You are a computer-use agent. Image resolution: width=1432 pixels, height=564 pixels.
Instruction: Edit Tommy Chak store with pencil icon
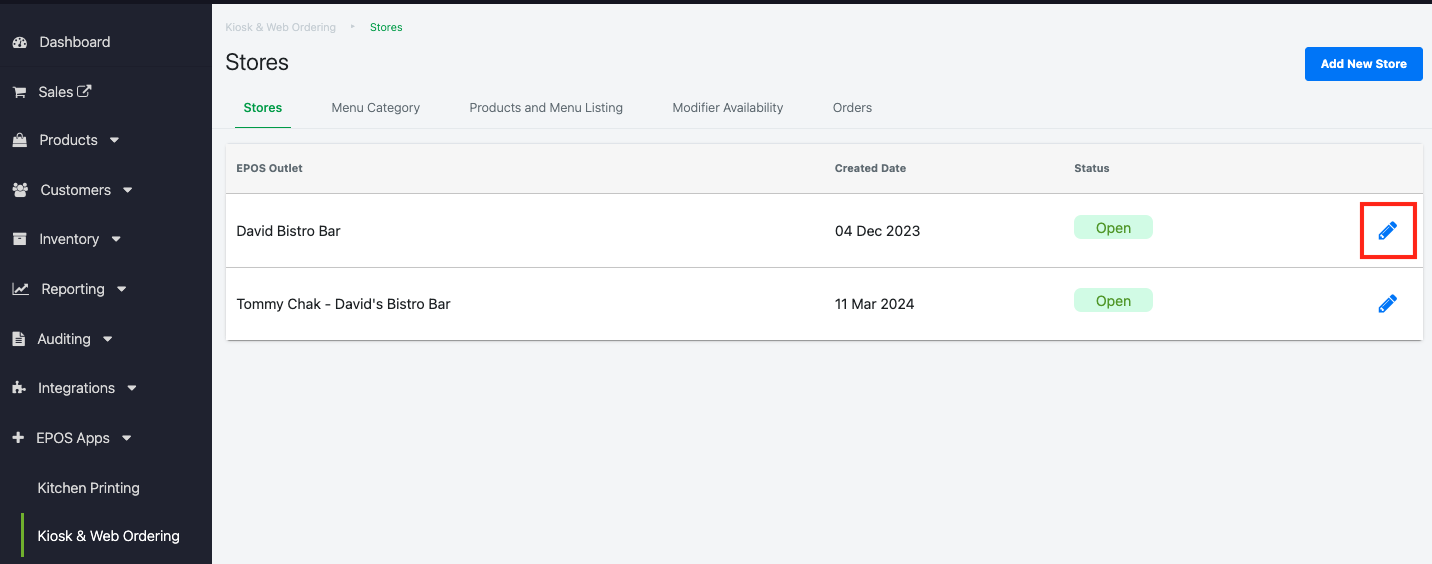click(1387, 304)
